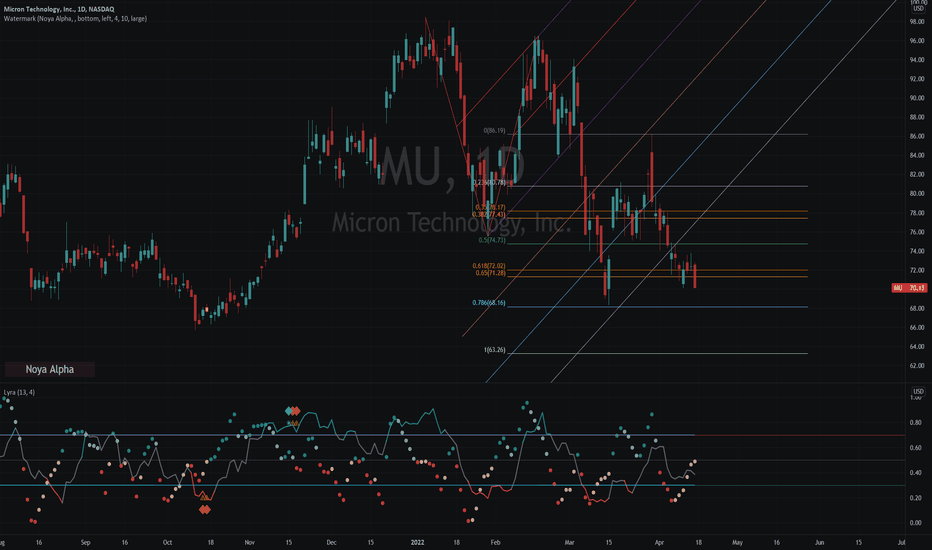The image size is (932, 550).
Task: Click the 'May' label on time axis
Action: pos(738,542)
